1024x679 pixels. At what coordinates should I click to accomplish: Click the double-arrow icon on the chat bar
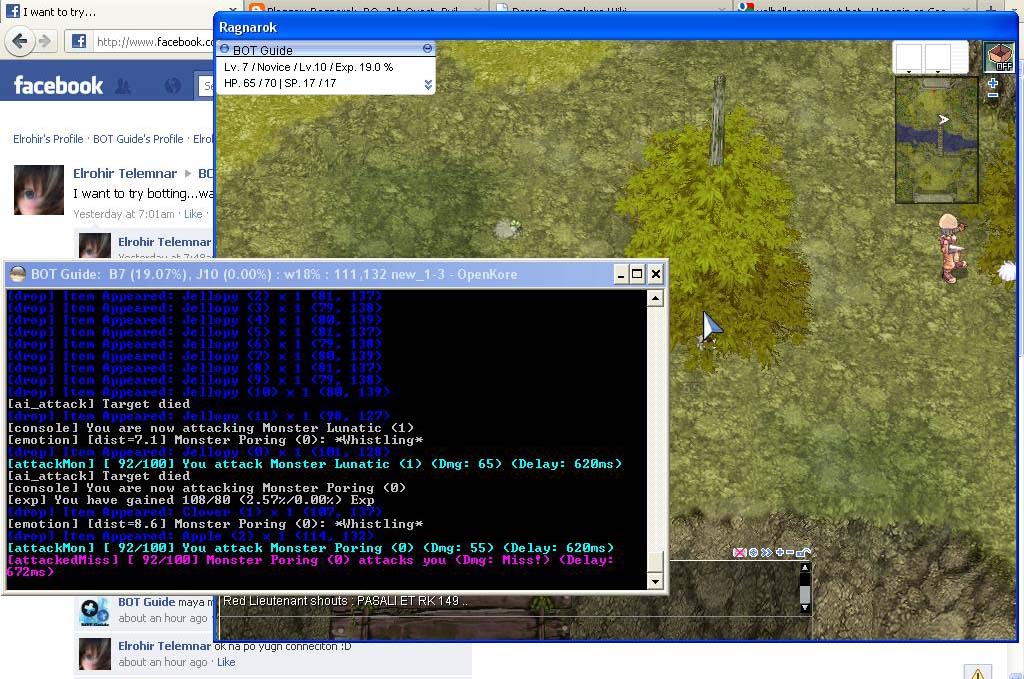[x=767, y=551]
